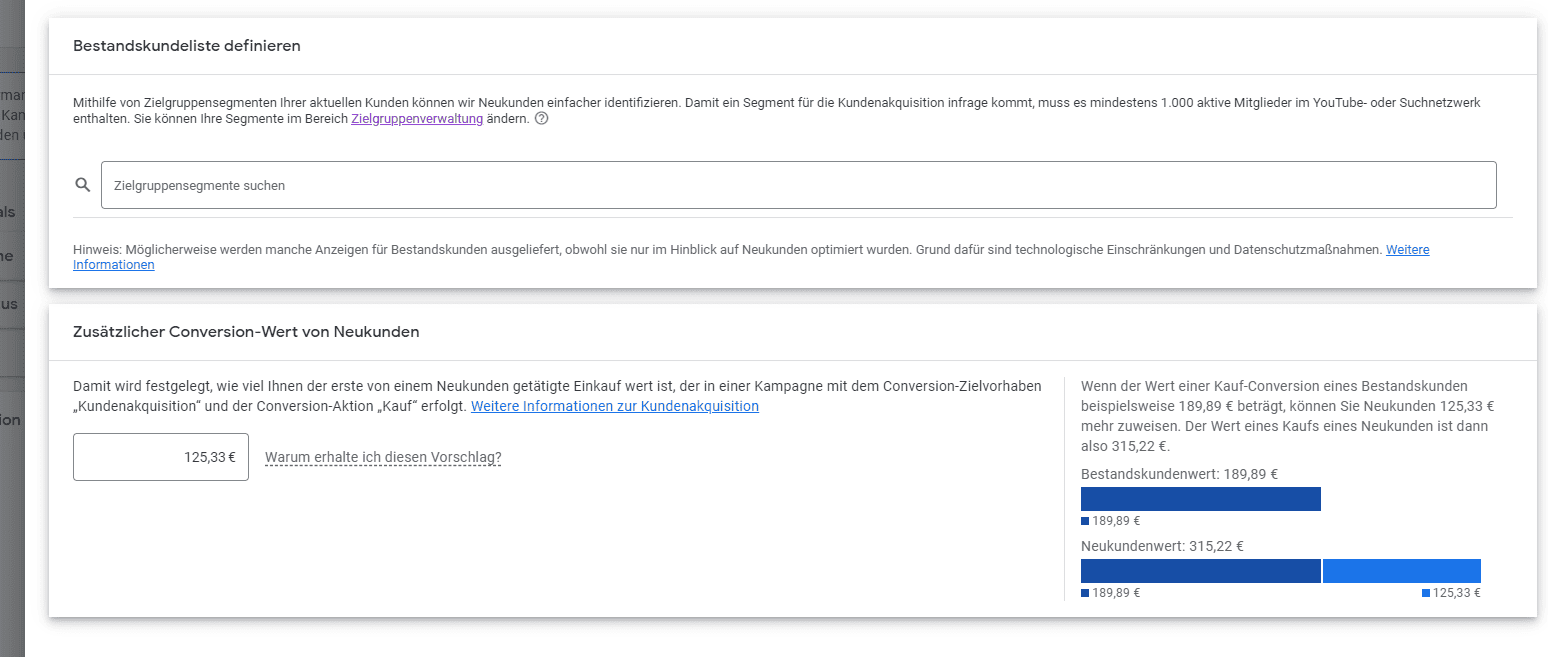Click 189,89 € legend under Neukundenwert bar
Viewport: 1548px width, 657px height.
point(1111,593)
